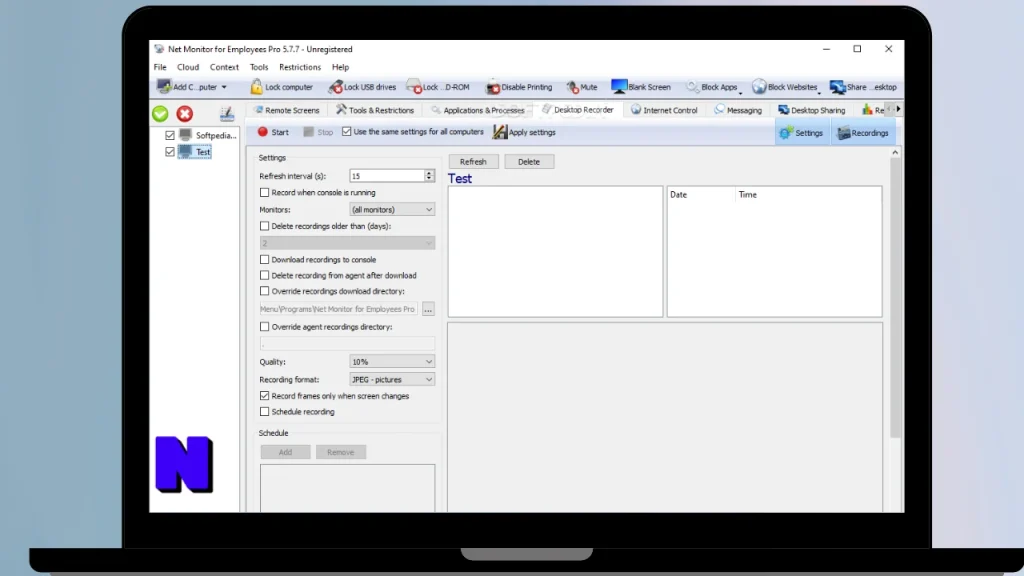Click the Refresh button
The image size is (1024, 576).
473,161
